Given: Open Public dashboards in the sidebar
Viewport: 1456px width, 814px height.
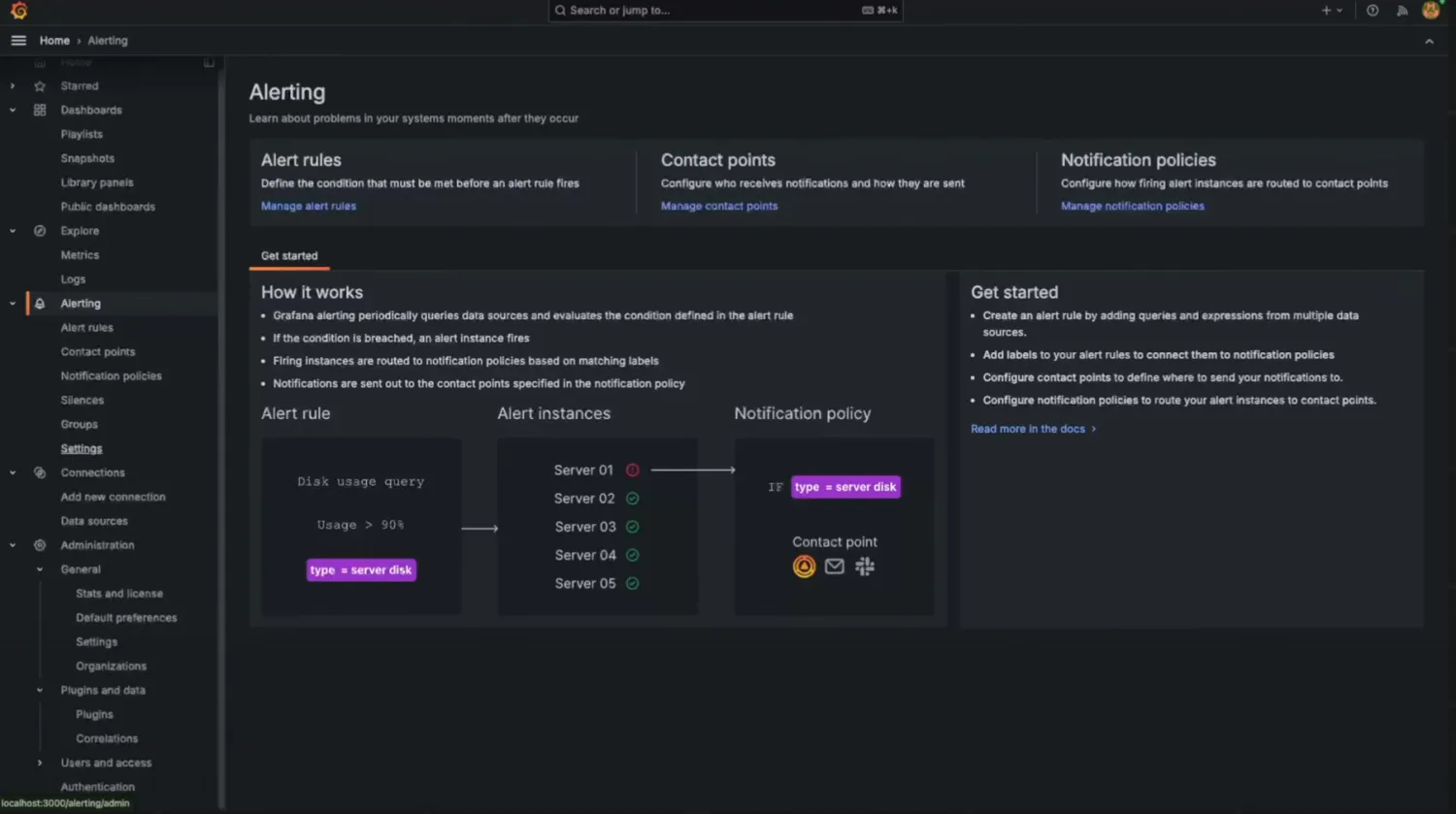Looking at the screenshot, I should click(108, 207).
